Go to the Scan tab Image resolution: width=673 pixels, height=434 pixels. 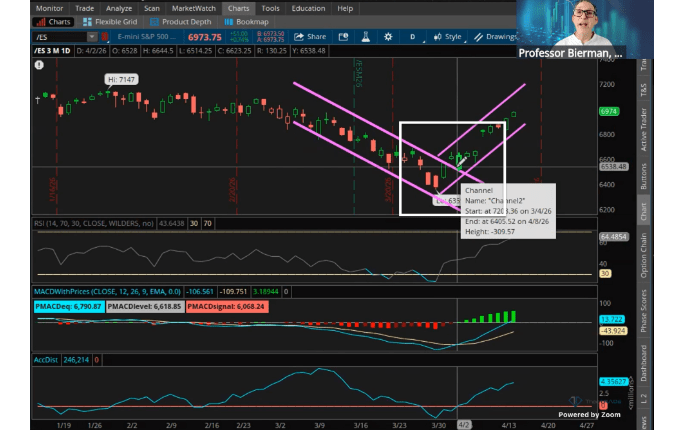pyautogui.click(x=152, y=8)
